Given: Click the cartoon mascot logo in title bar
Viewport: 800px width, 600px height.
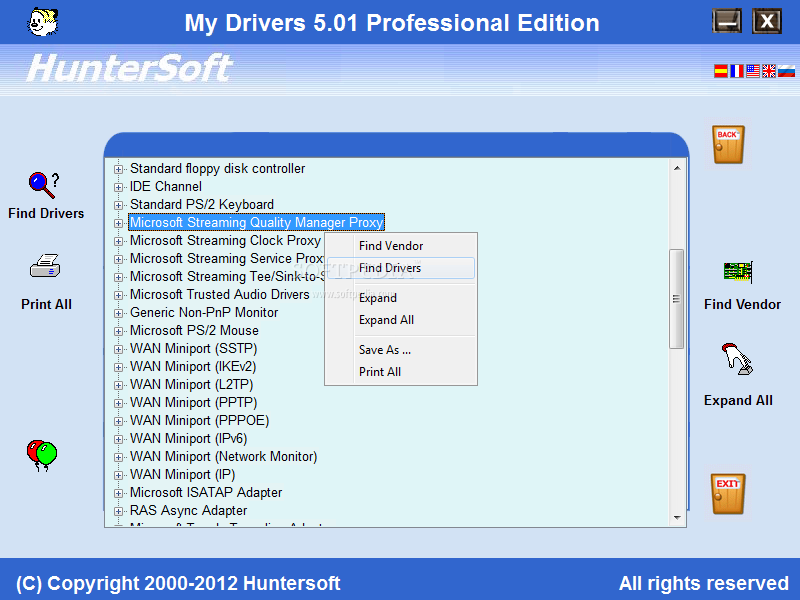Looking at the screenshot, I should pos(43,21).
